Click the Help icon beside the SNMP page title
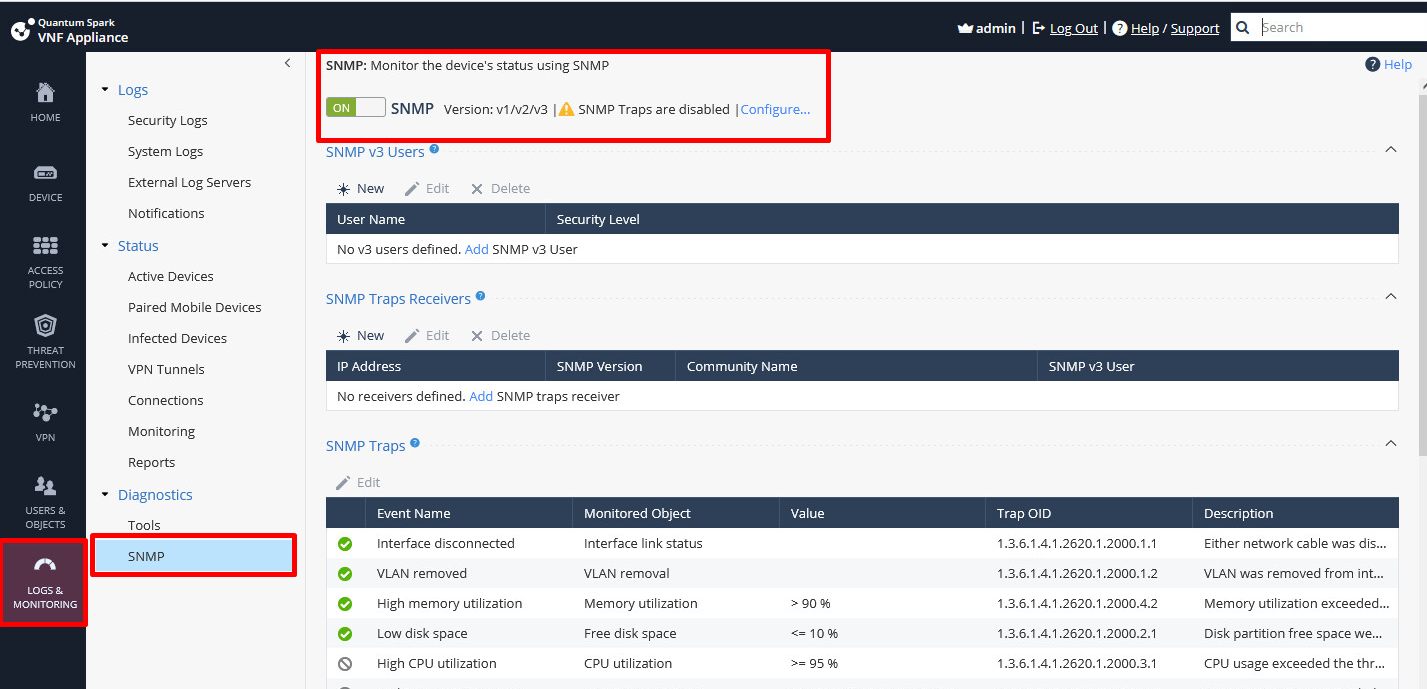 [1372, 64]
